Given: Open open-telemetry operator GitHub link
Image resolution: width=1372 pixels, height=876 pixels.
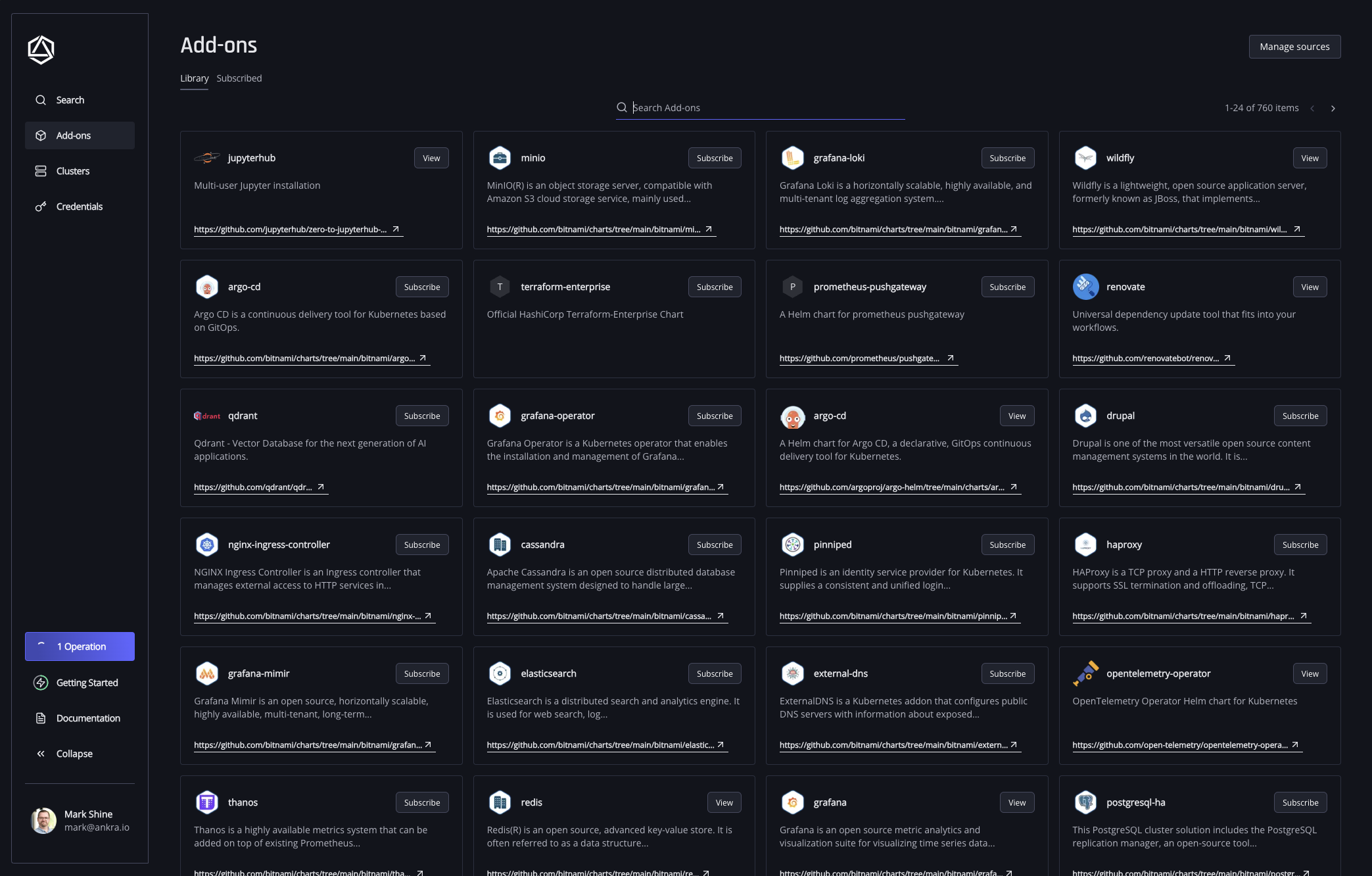Looking at the screenshot, I should 1187,745.
